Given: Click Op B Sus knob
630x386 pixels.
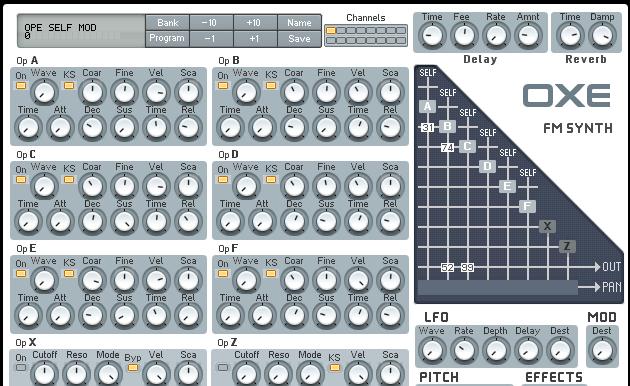Looking at the screenshot, I should coord(326,128).
